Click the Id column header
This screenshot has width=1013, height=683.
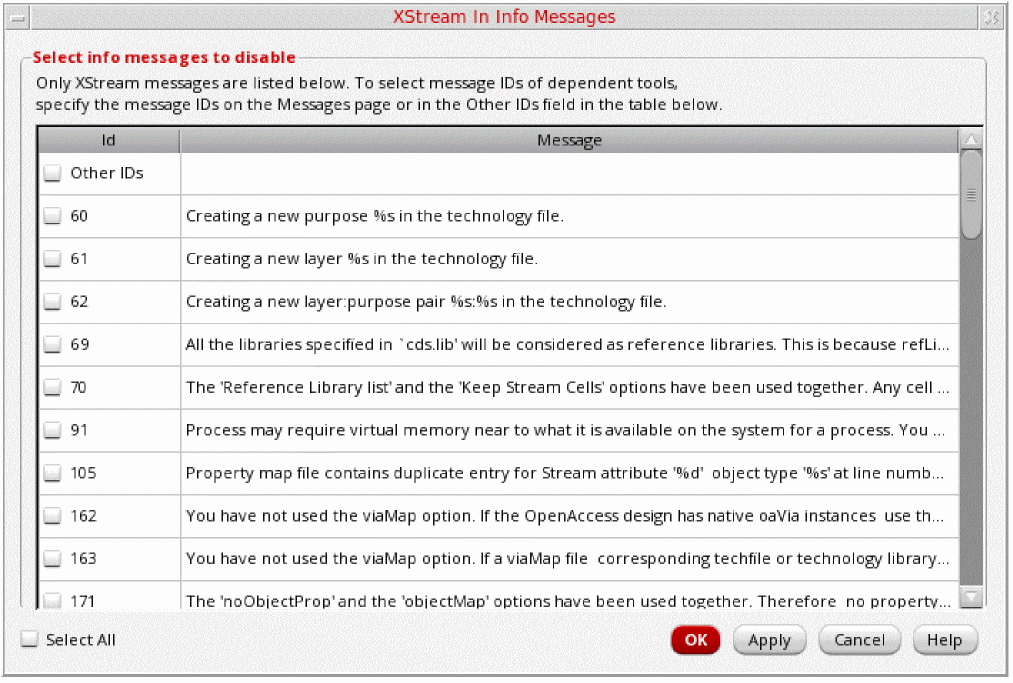[x=109, y=140]
